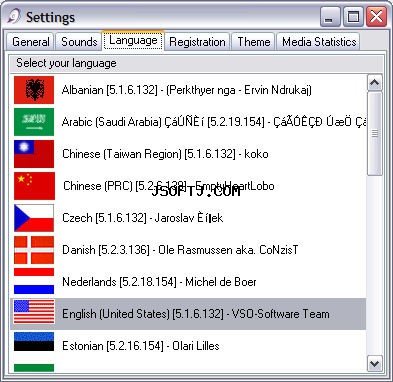Select Czech [5.1.6.132] language entry
The image size is (393, 382).
188,218
